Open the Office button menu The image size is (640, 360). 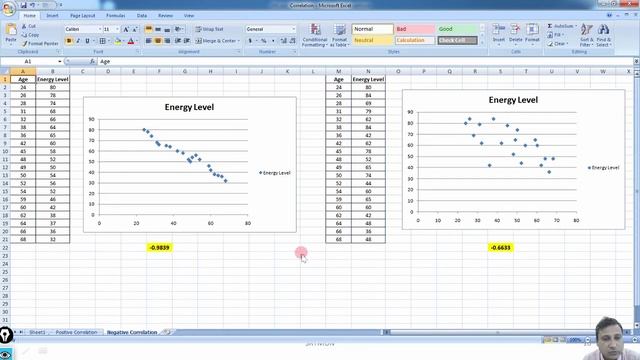click(8, 8)
